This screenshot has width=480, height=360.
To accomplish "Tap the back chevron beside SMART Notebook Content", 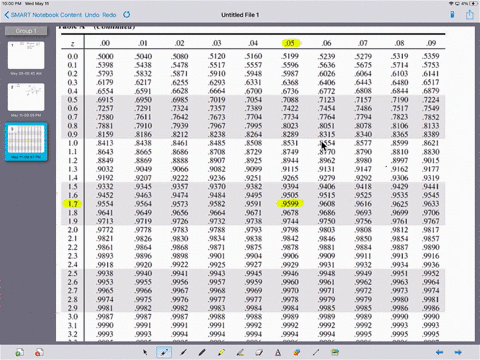I will [7, 15].
